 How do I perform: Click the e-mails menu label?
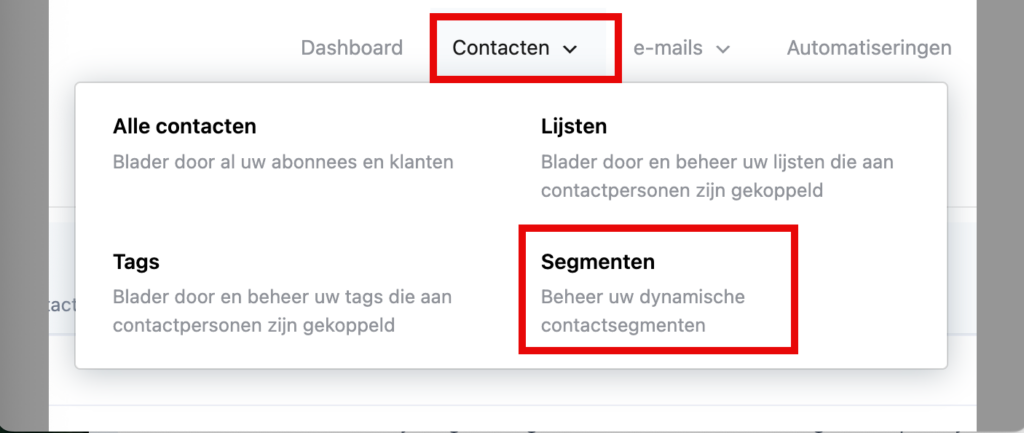tap(667, 47)
